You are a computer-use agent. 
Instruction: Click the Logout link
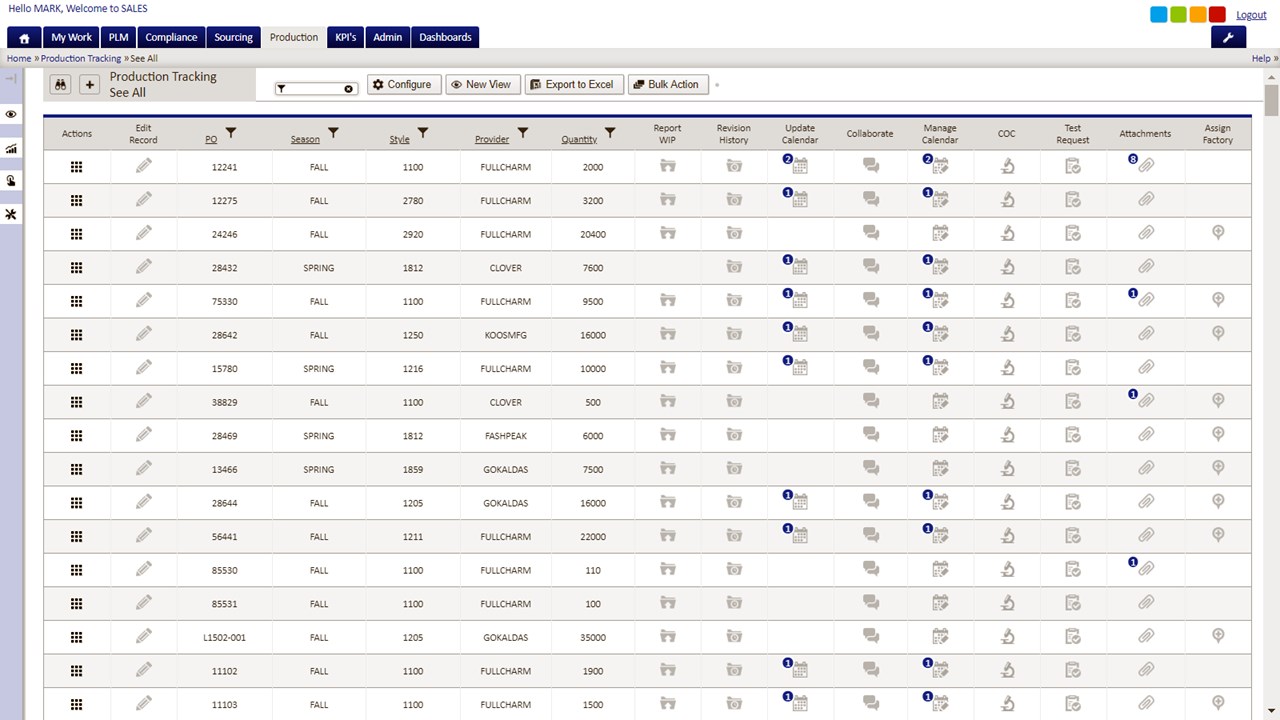(1251, 15)
